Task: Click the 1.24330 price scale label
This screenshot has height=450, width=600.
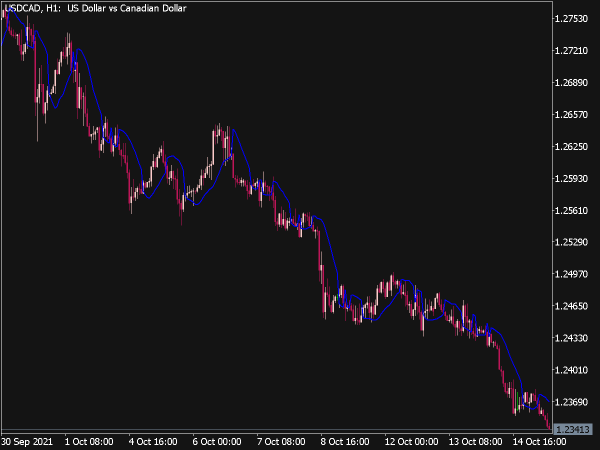Action: tap(571, 338)
